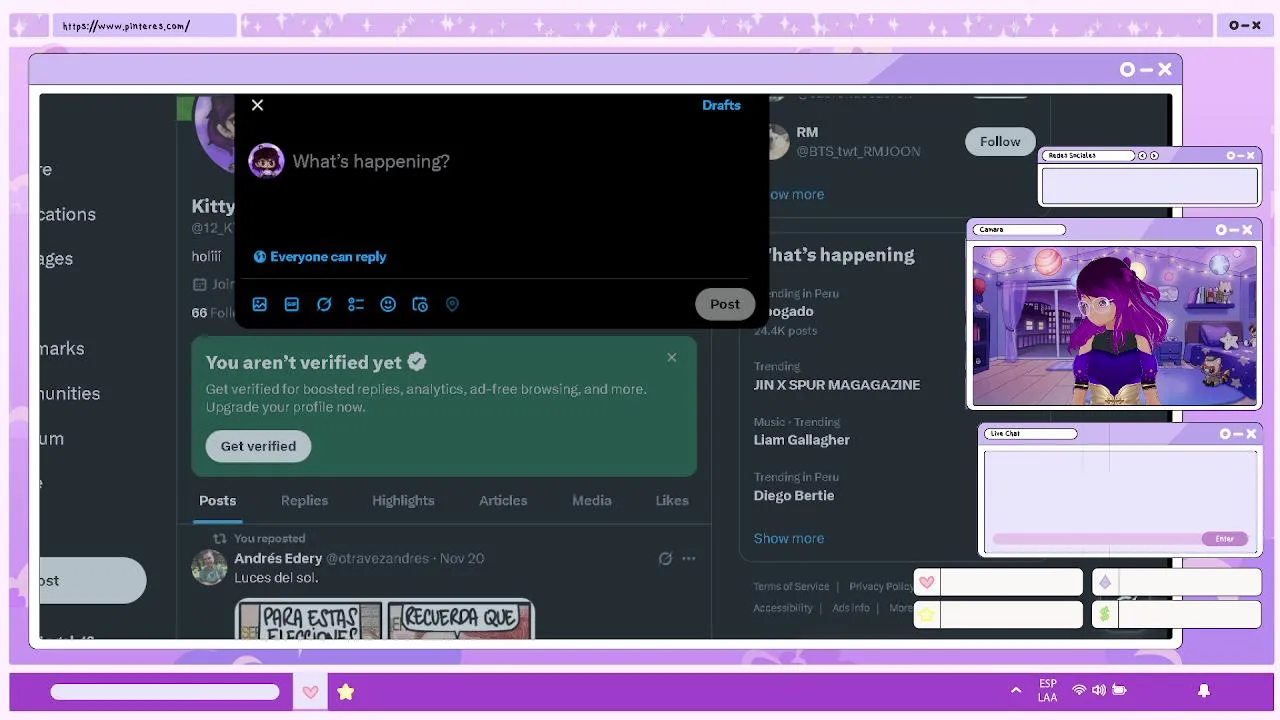Click the RM account name

coord(807,132)
